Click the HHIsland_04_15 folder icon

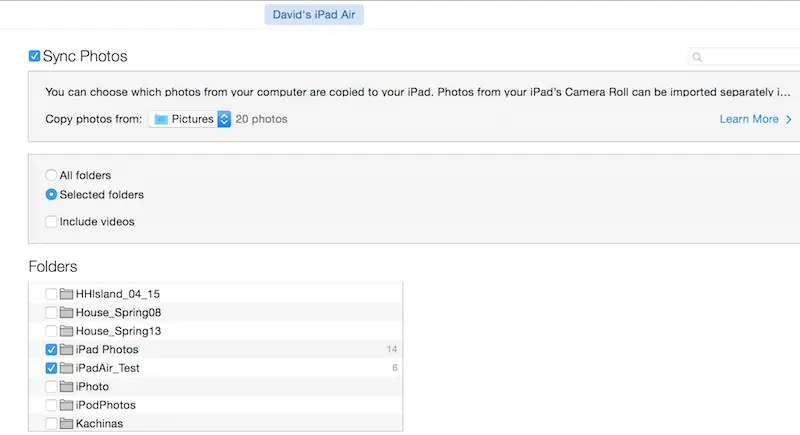click(x=67, y=294)
